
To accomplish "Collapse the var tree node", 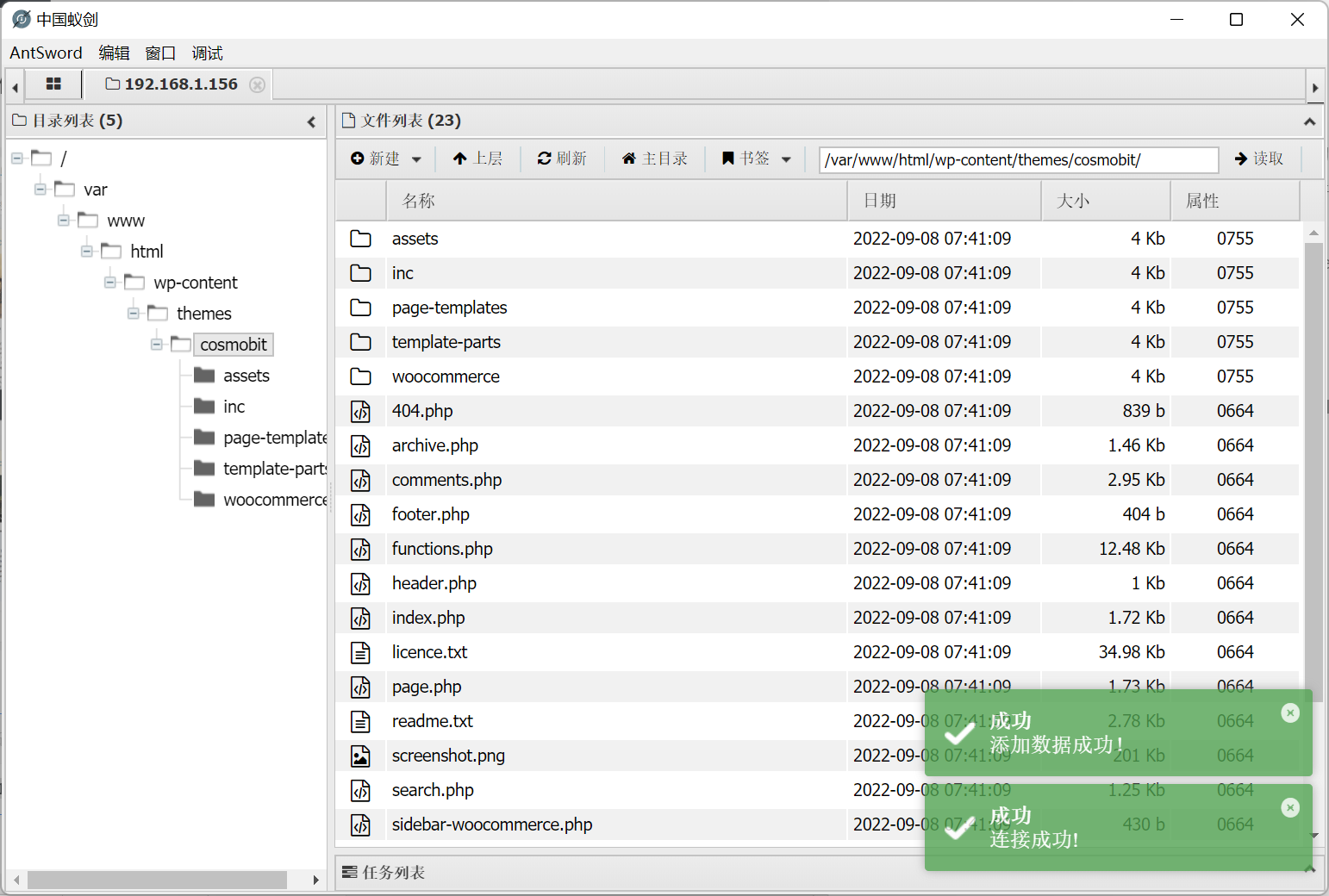I will [x=40, y=189].
